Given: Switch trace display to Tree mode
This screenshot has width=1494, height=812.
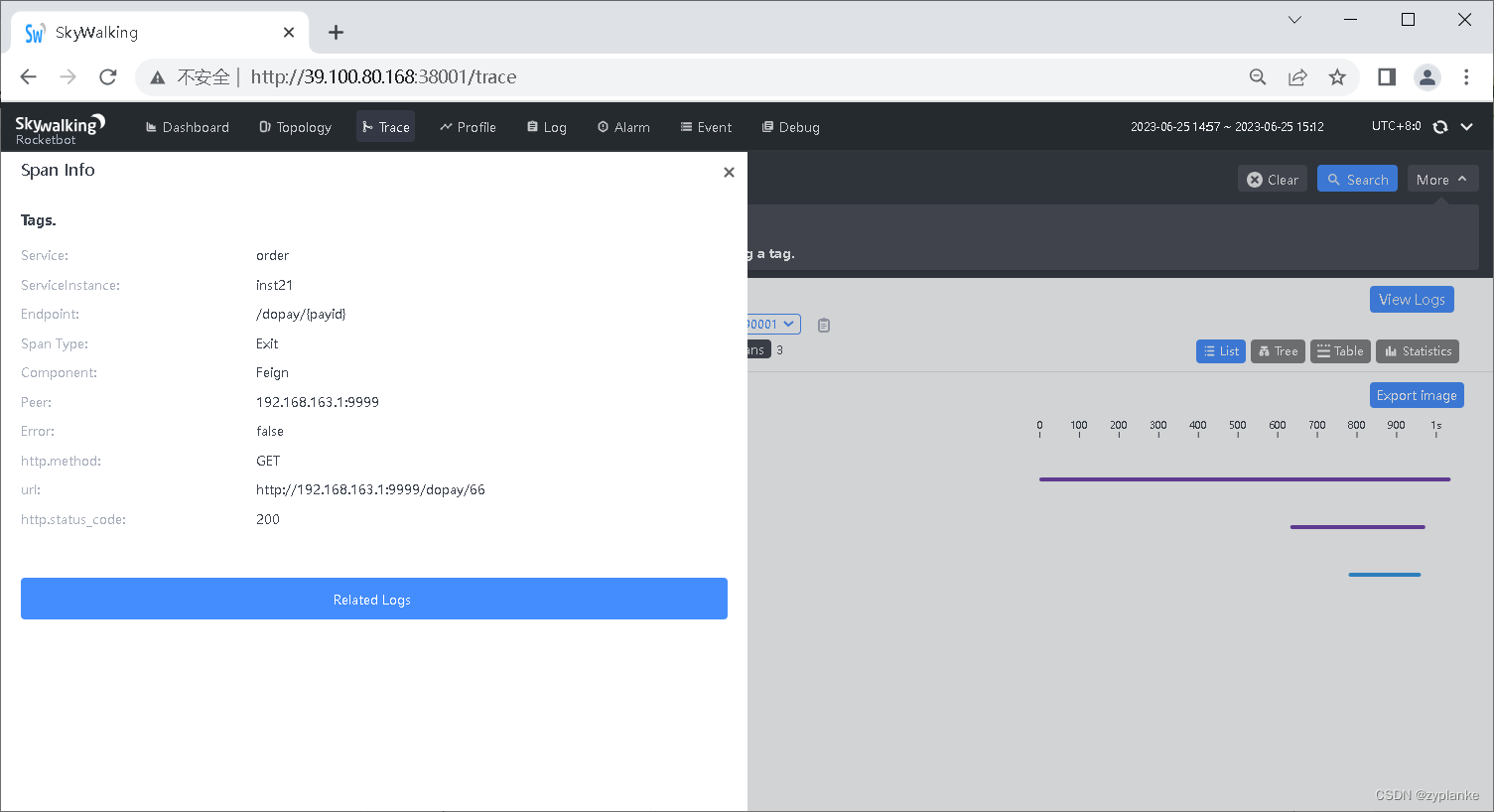Looking at the screenshot, I should pos(1278,350).
